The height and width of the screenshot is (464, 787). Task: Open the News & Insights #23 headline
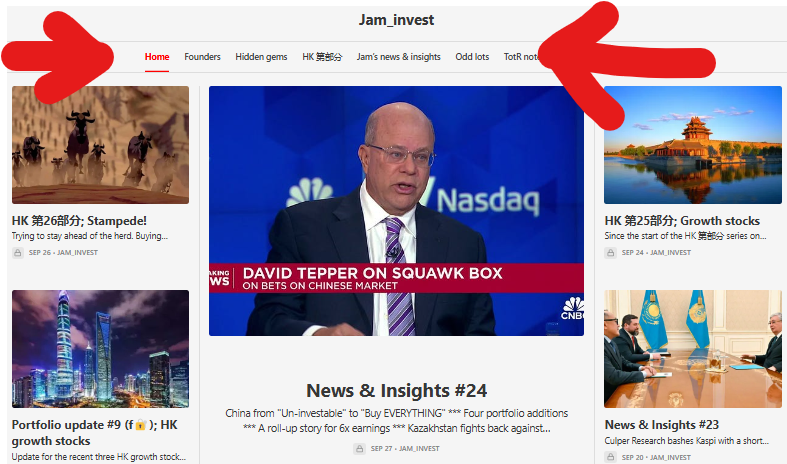pos(662,424)
